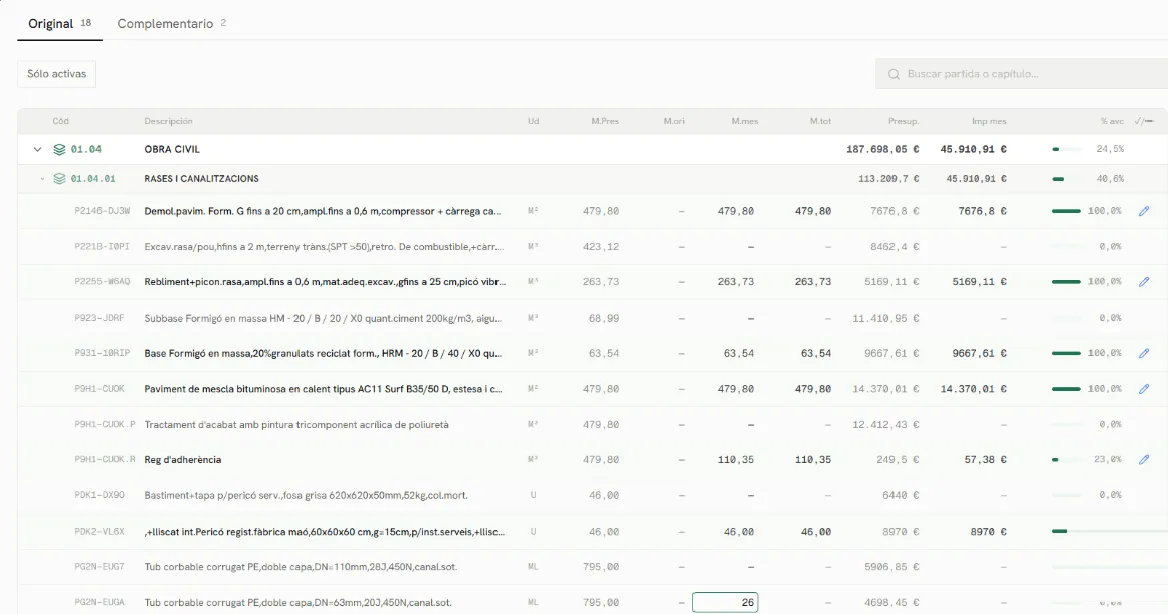
Task: Click the layers icon beside 01.04.01
Action: coord(60,179)
